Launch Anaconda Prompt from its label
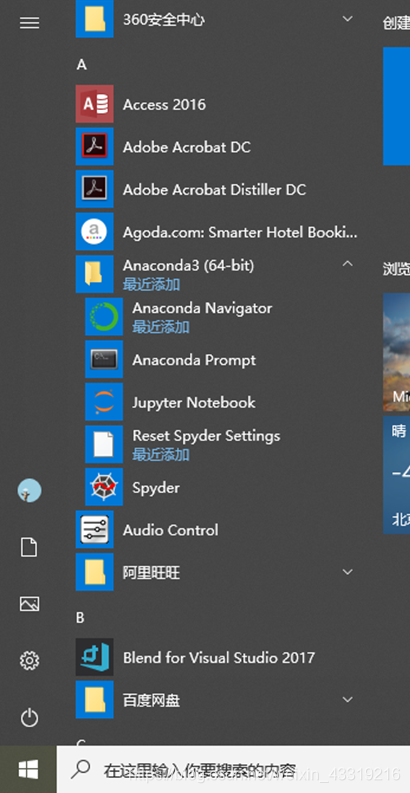The image size is (410, 793). coord(194,360)
